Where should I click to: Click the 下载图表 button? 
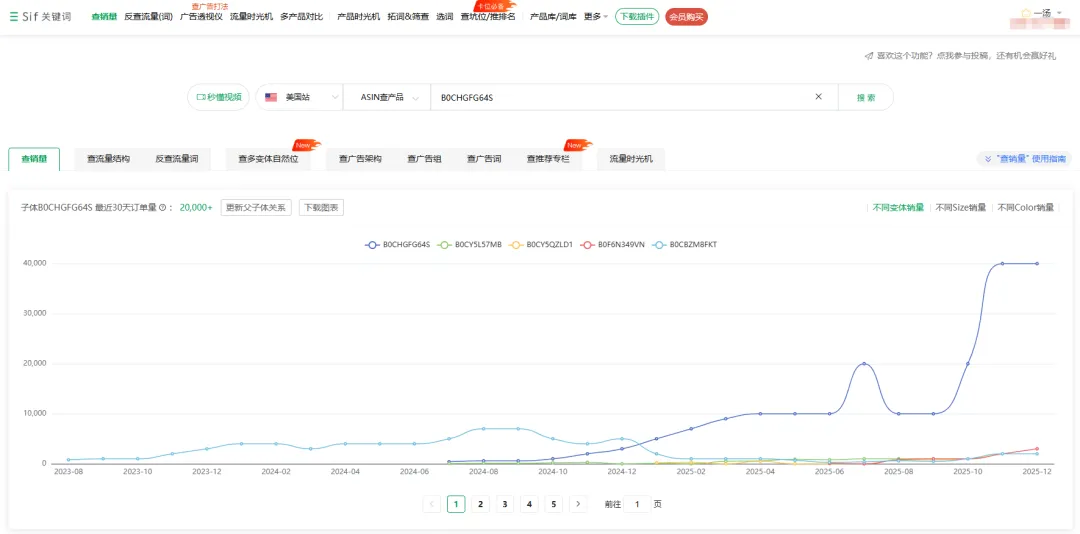321,208
